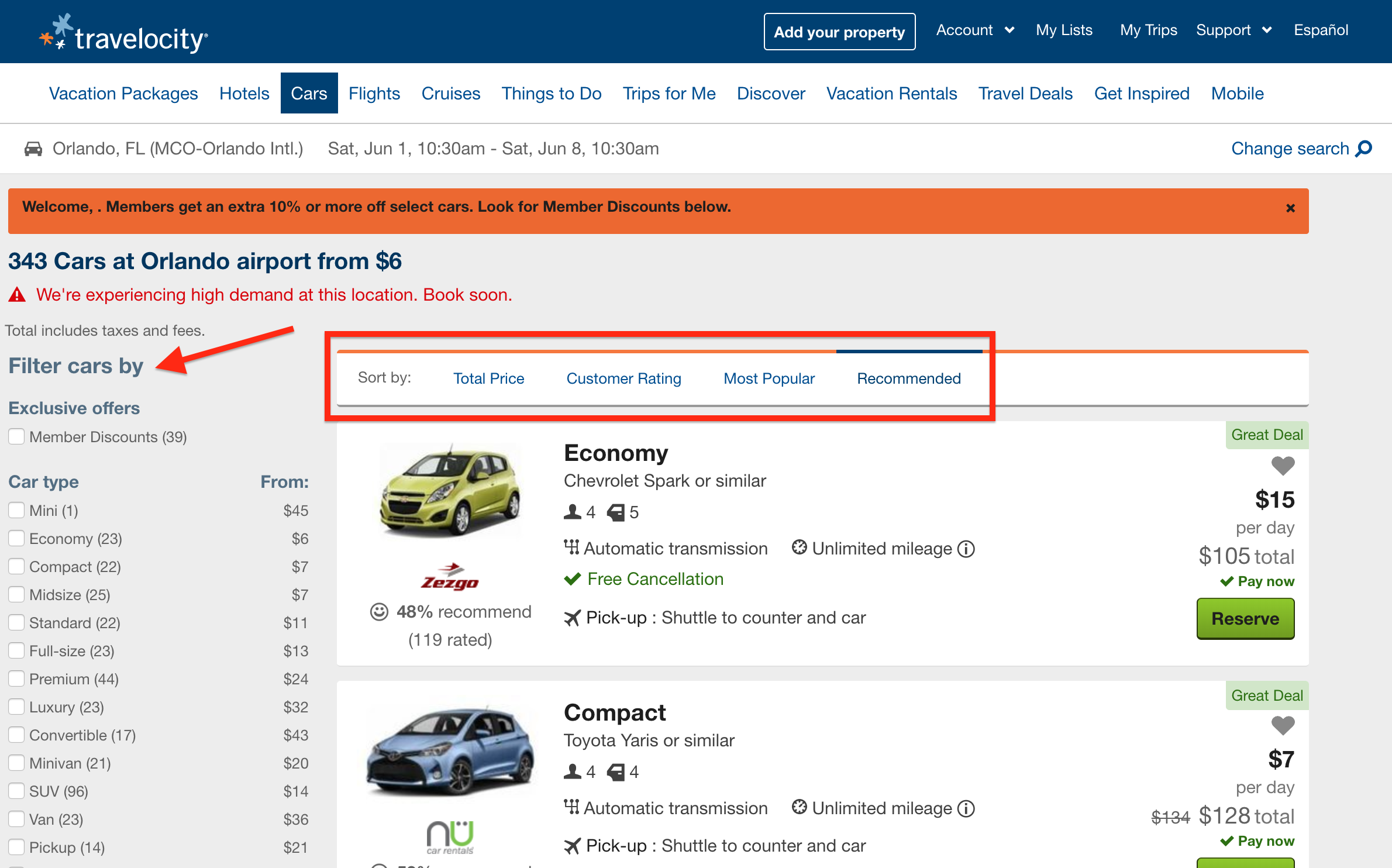
Task: Open the Travel Deals tab
Action: tap(1026, 94)
